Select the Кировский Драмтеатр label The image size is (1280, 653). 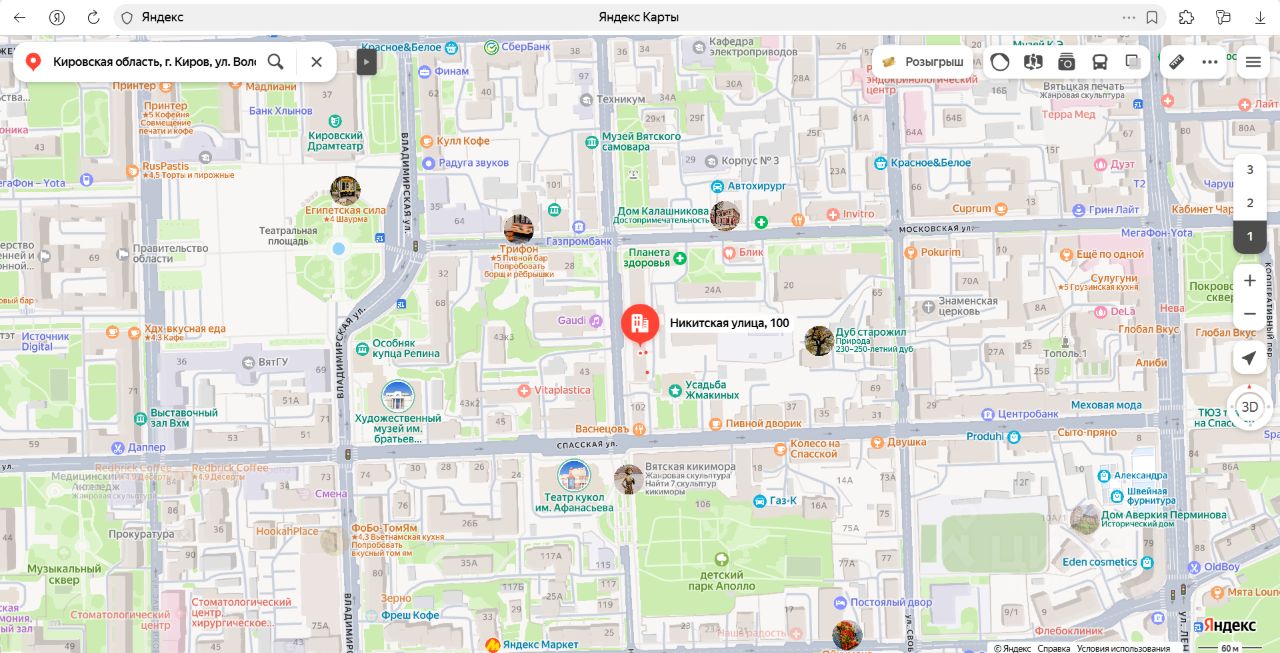tap(336, 140)
